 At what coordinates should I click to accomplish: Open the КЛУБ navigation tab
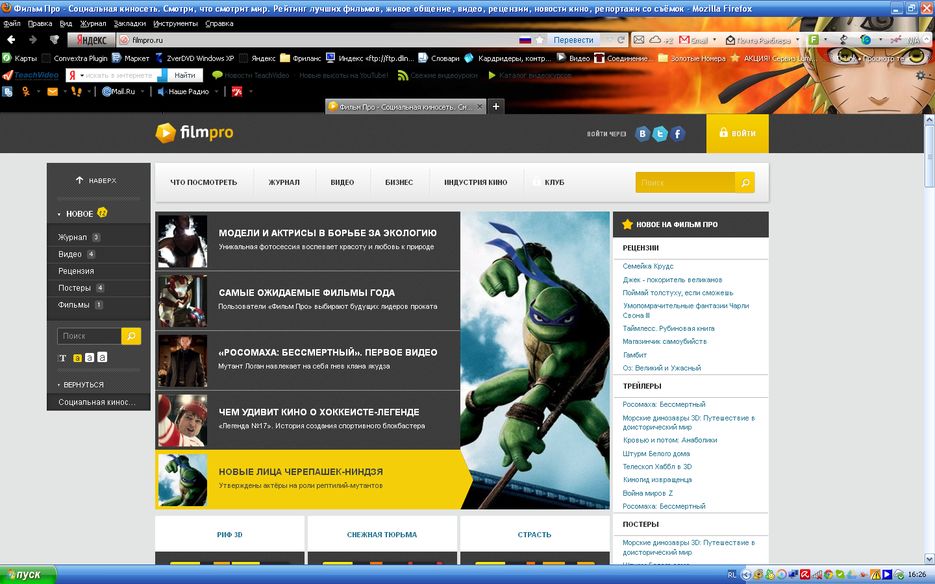554,183
